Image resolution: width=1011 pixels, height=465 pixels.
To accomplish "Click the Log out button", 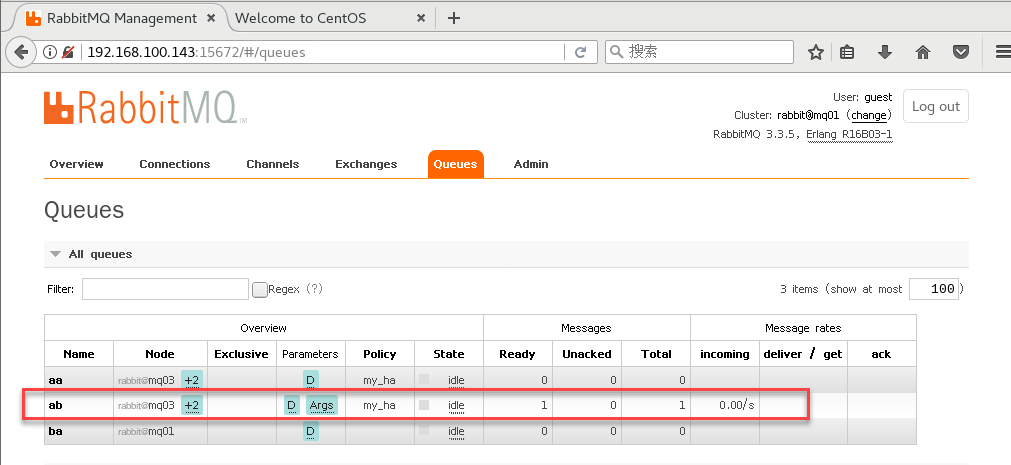I will [x=936, y=106].
